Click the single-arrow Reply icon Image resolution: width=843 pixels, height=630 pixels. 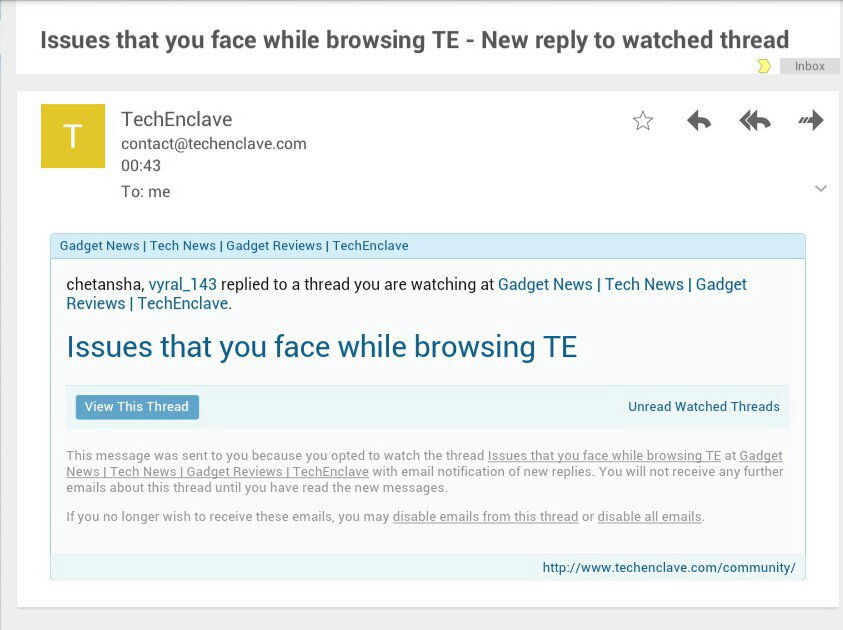(699, 120)
